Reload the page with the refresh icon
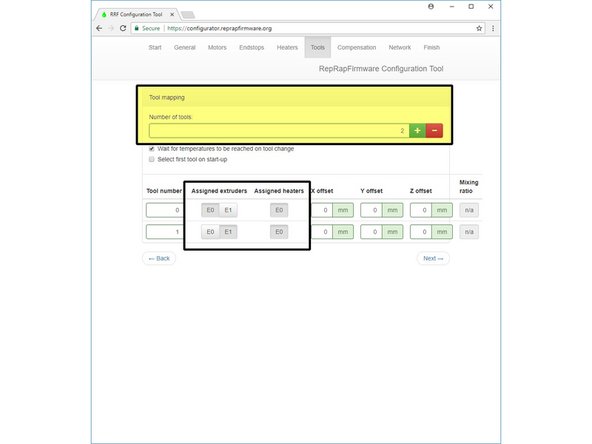Image resolution: width=592 pixels, height=444 pixels. 123,28
